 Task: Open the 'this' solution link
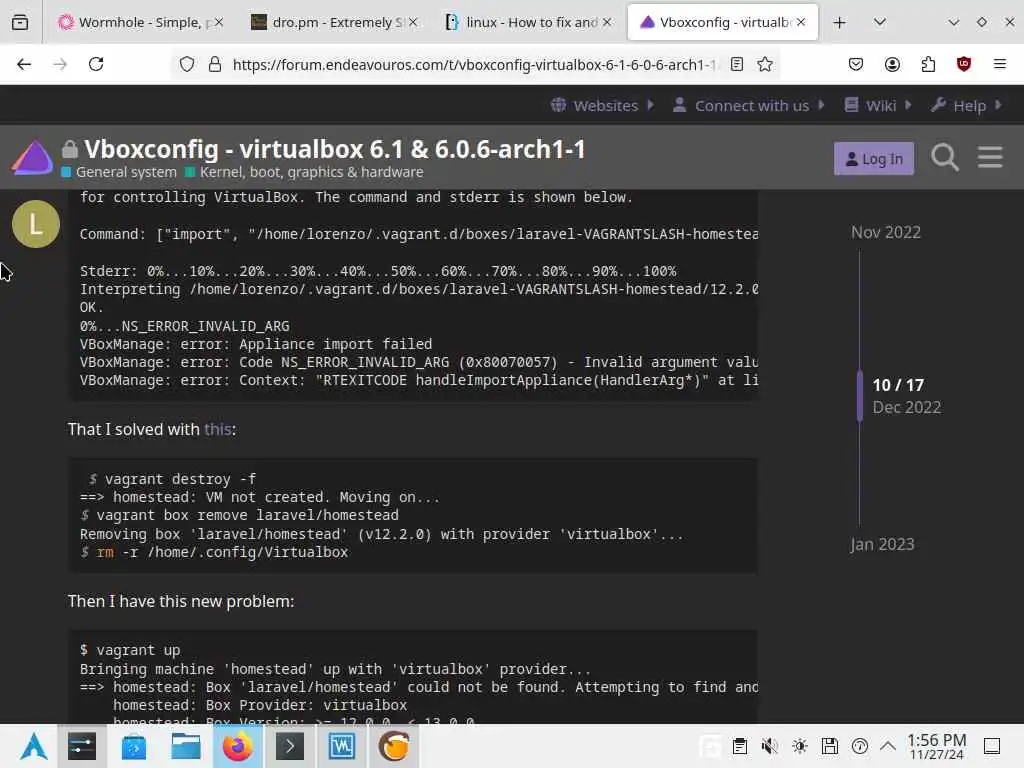point(217,429)
